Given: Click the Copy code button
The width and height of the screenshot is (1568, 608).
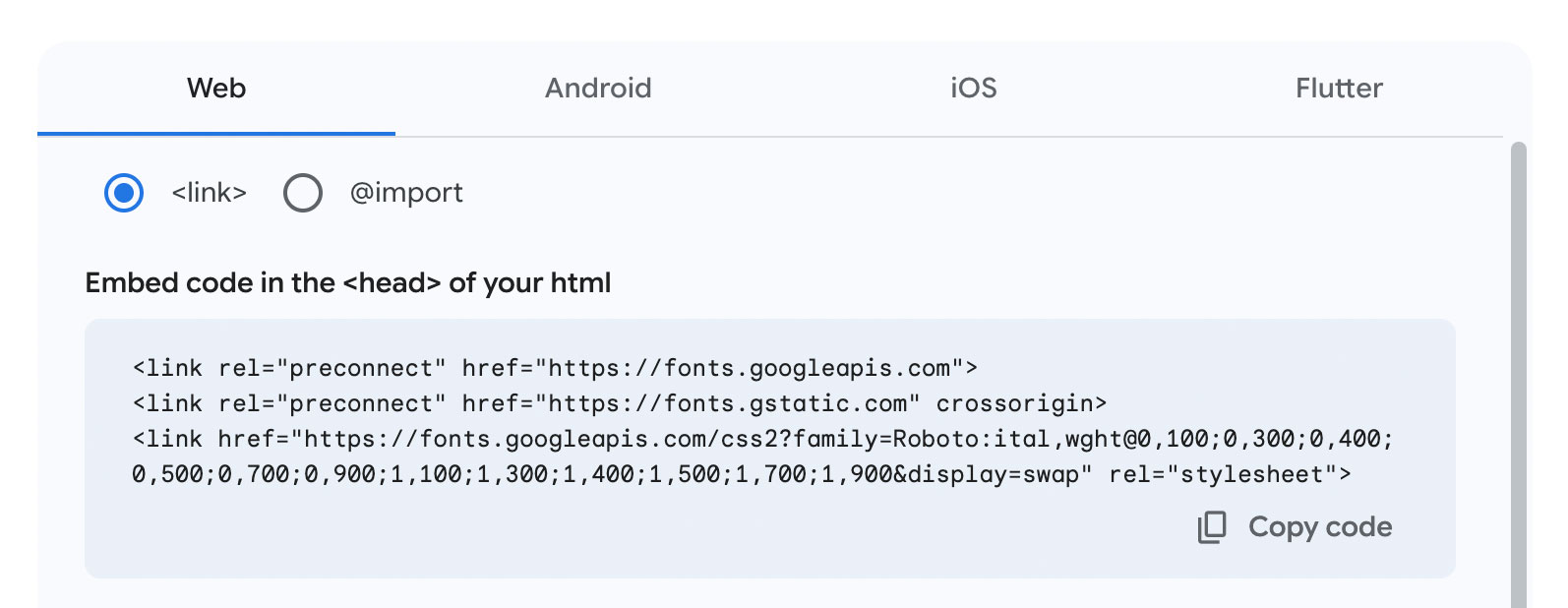Looking at the screenshot, I should 1319,527.
